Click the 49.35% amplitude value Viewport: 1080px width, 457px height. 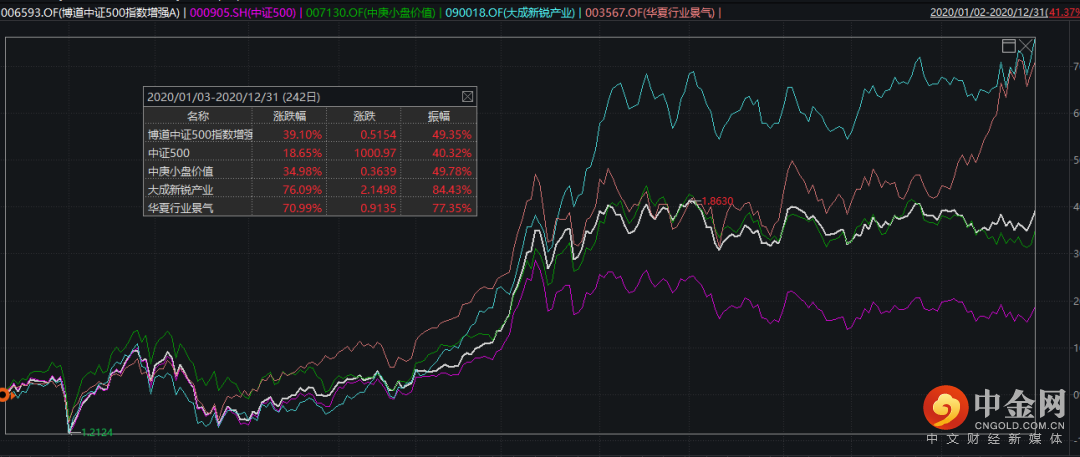pos(453,134)
